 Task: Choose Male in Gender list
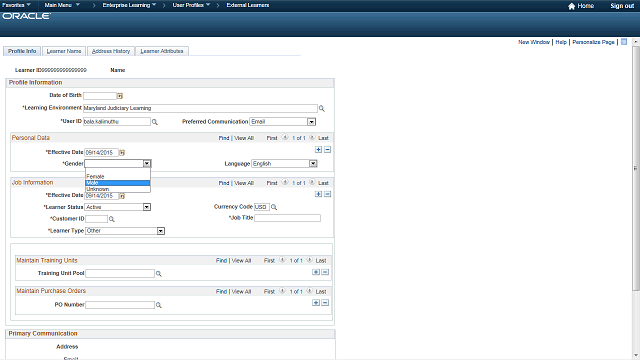(118, 183)
